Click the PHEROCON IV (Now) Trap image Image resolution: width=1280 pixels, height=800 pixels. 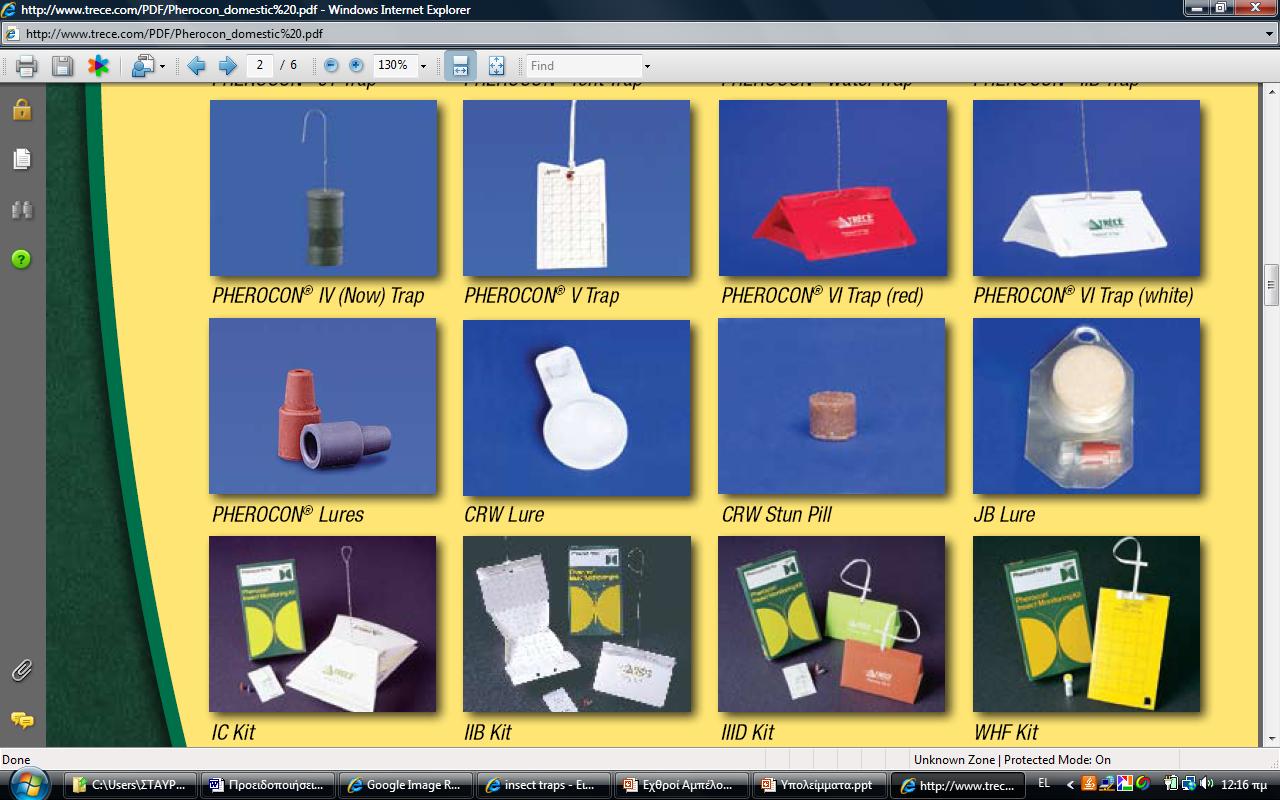pos(323,188)
